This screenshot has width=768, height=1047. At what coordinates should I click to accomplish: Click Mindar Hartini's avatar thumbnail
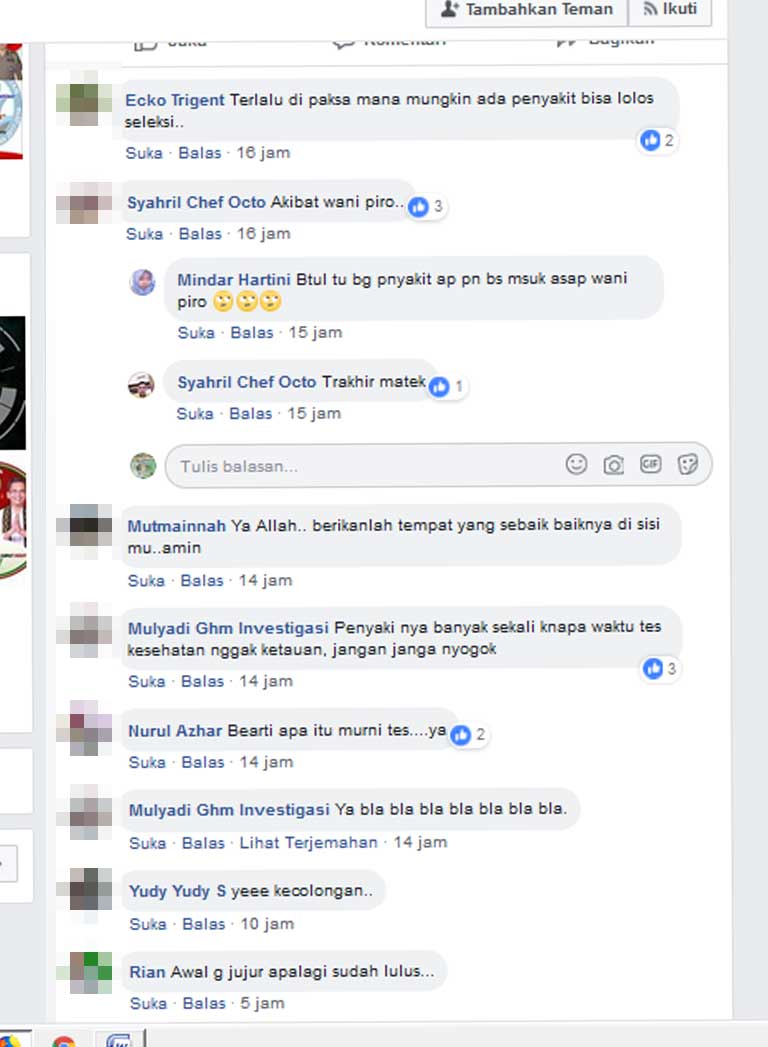(x=142, y=282)
